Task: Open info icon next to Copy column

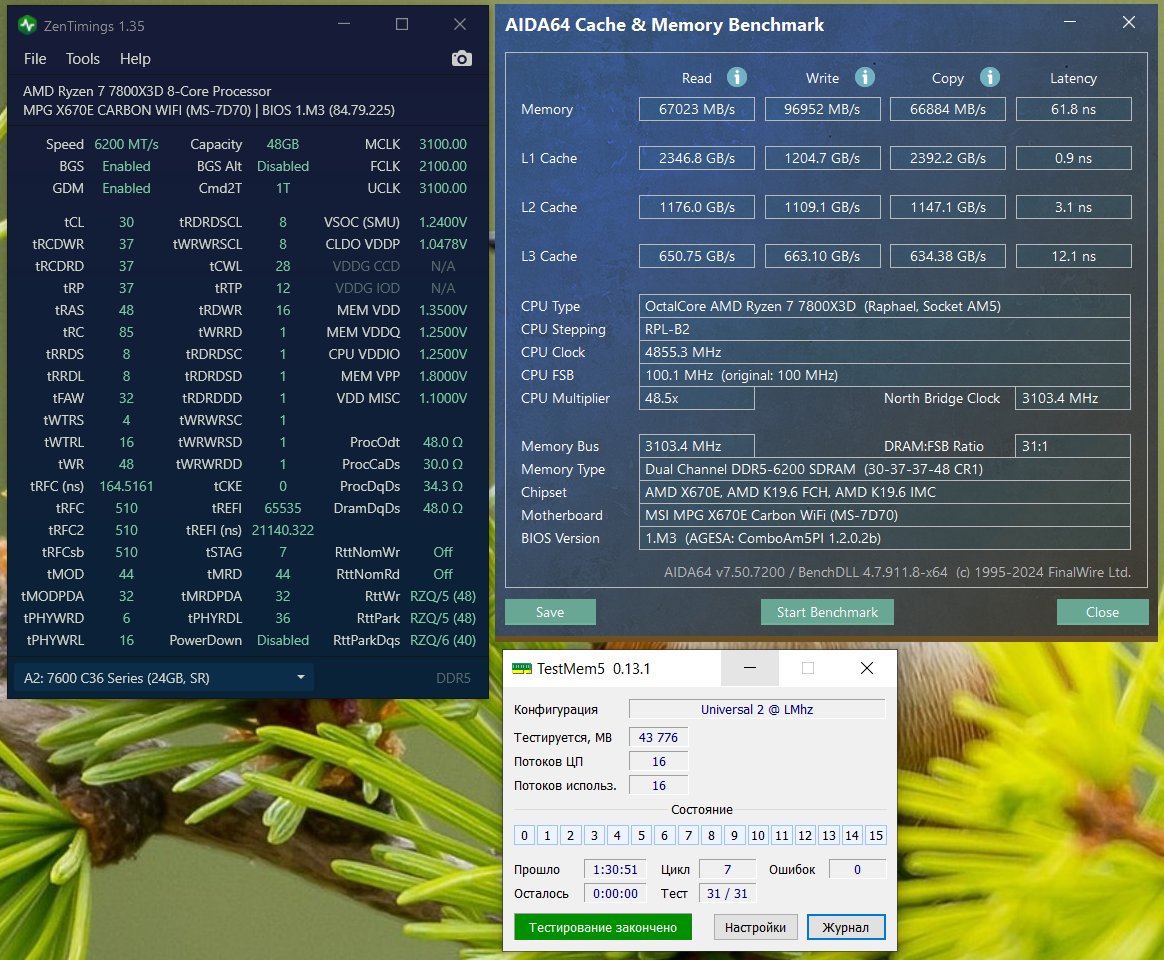Action: click(x=990, y=77)
